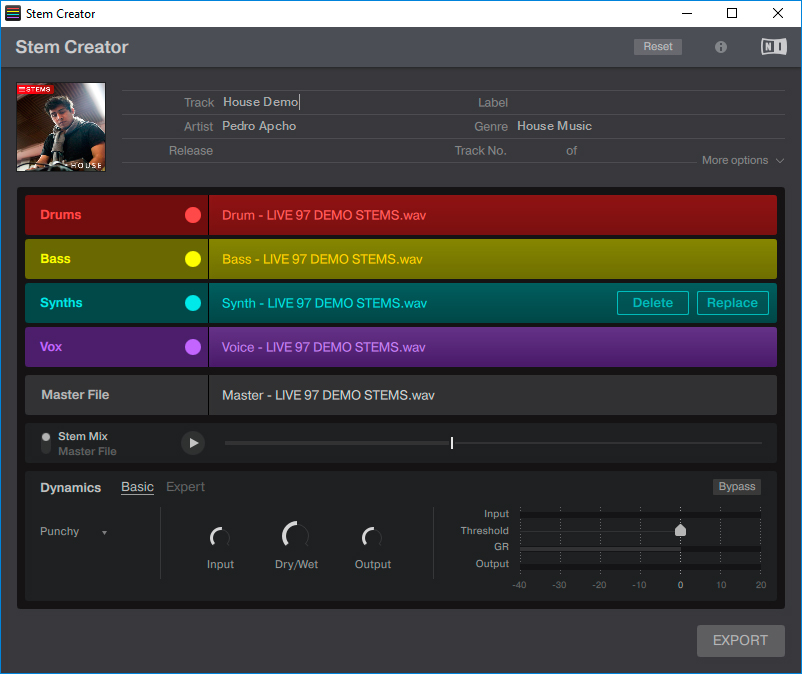Click Master - LIVE 97 DEMO STEMS.wav file

328,395
